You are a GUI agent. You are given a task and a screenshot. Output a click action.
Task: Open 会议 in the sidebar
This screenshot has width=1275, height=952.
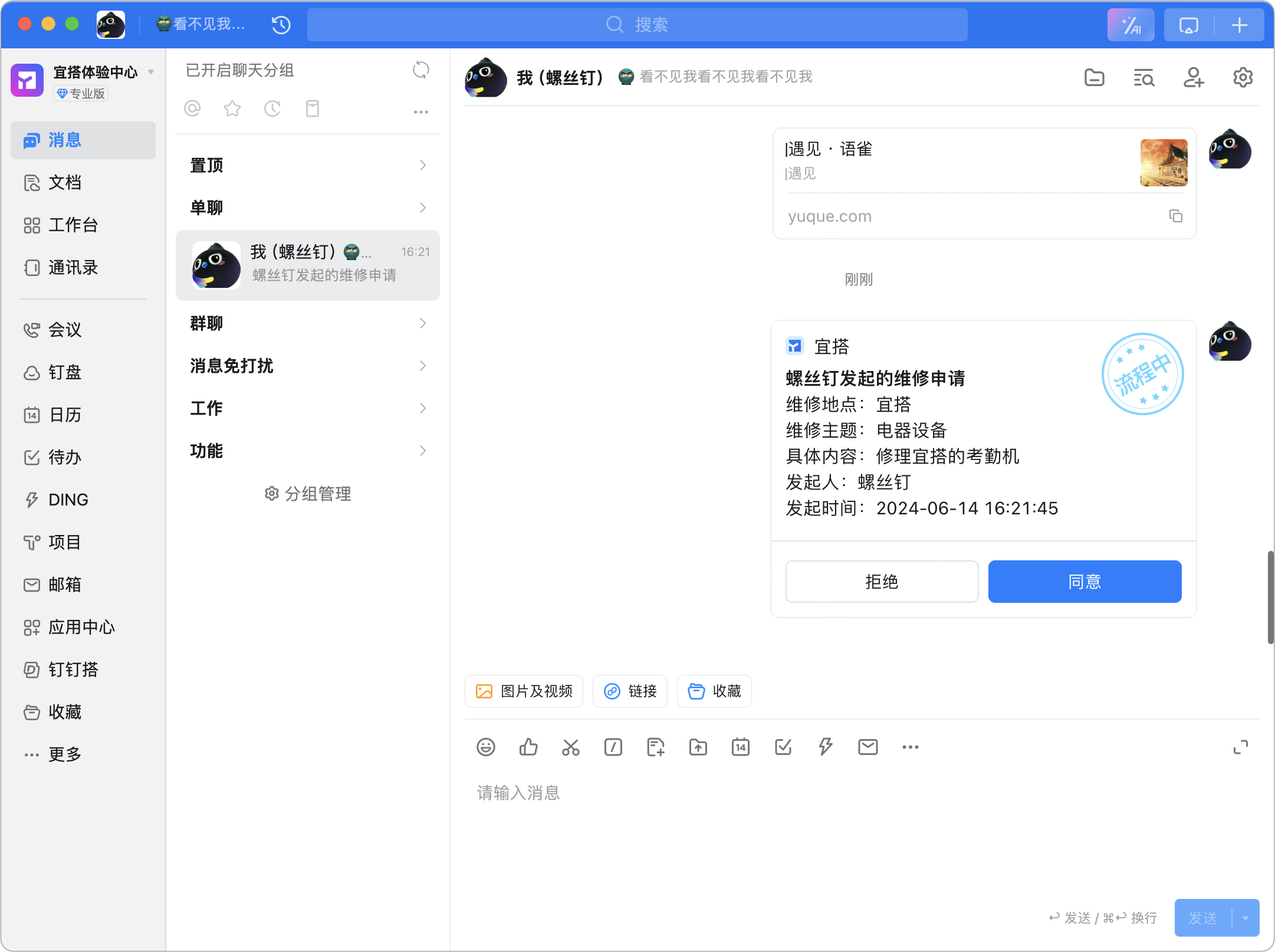click(83, 330)
